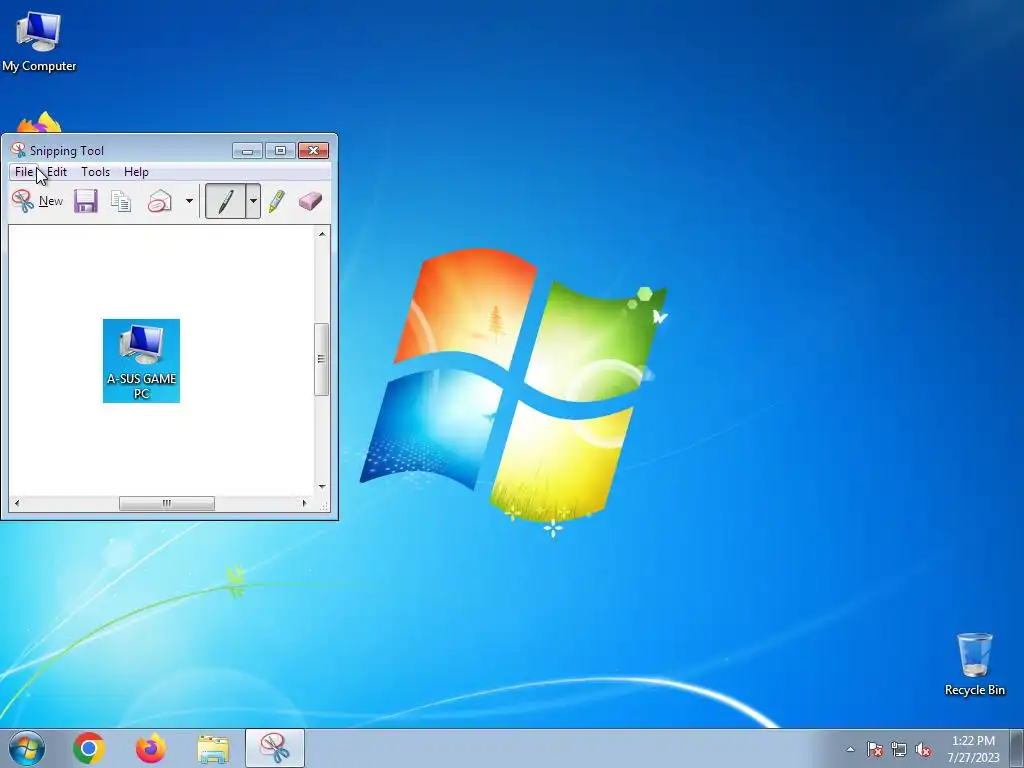Open the Send Snip dropdown arrow
1024x768 pixels.
click(x=189, y=201)
